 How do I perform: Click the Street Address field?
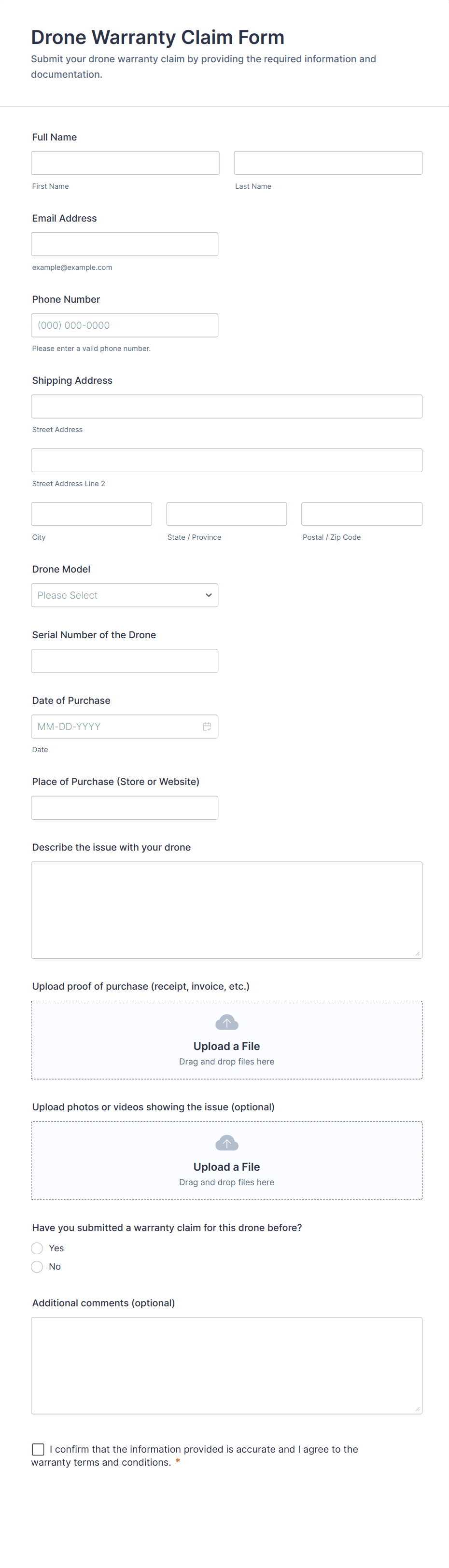226,406
